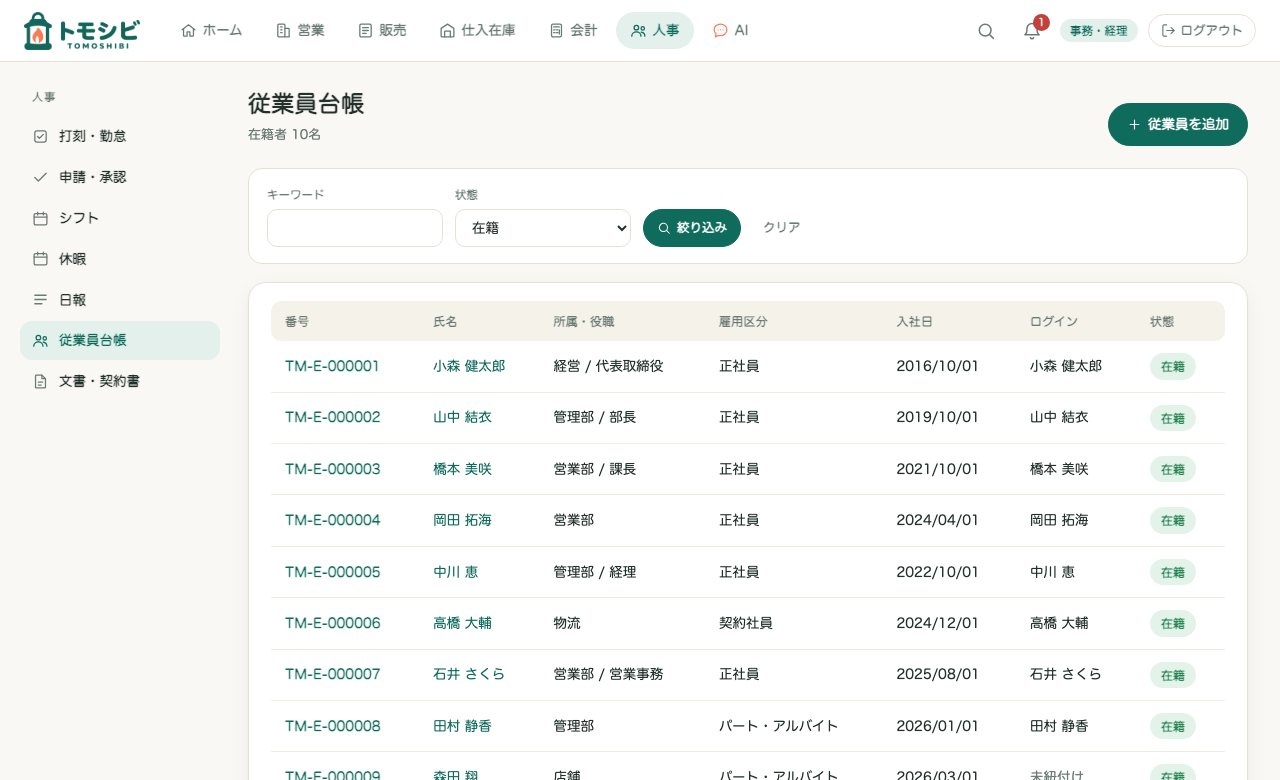
Task: Switch to the 人事 top navigation tab
Action: tap(655, 31)
